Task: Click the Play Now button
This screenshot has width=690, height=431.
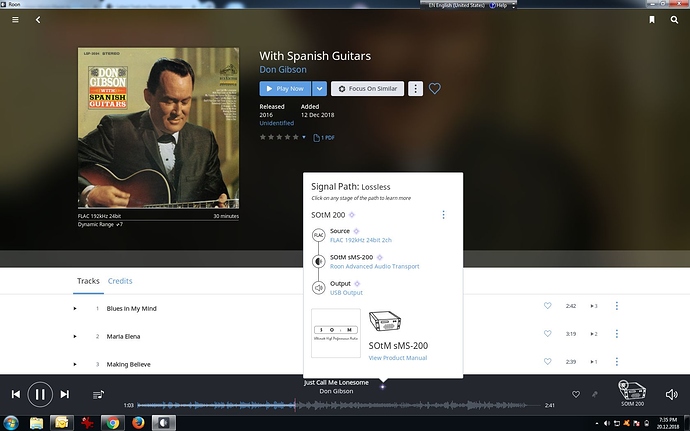Action: tap(285, 88)
